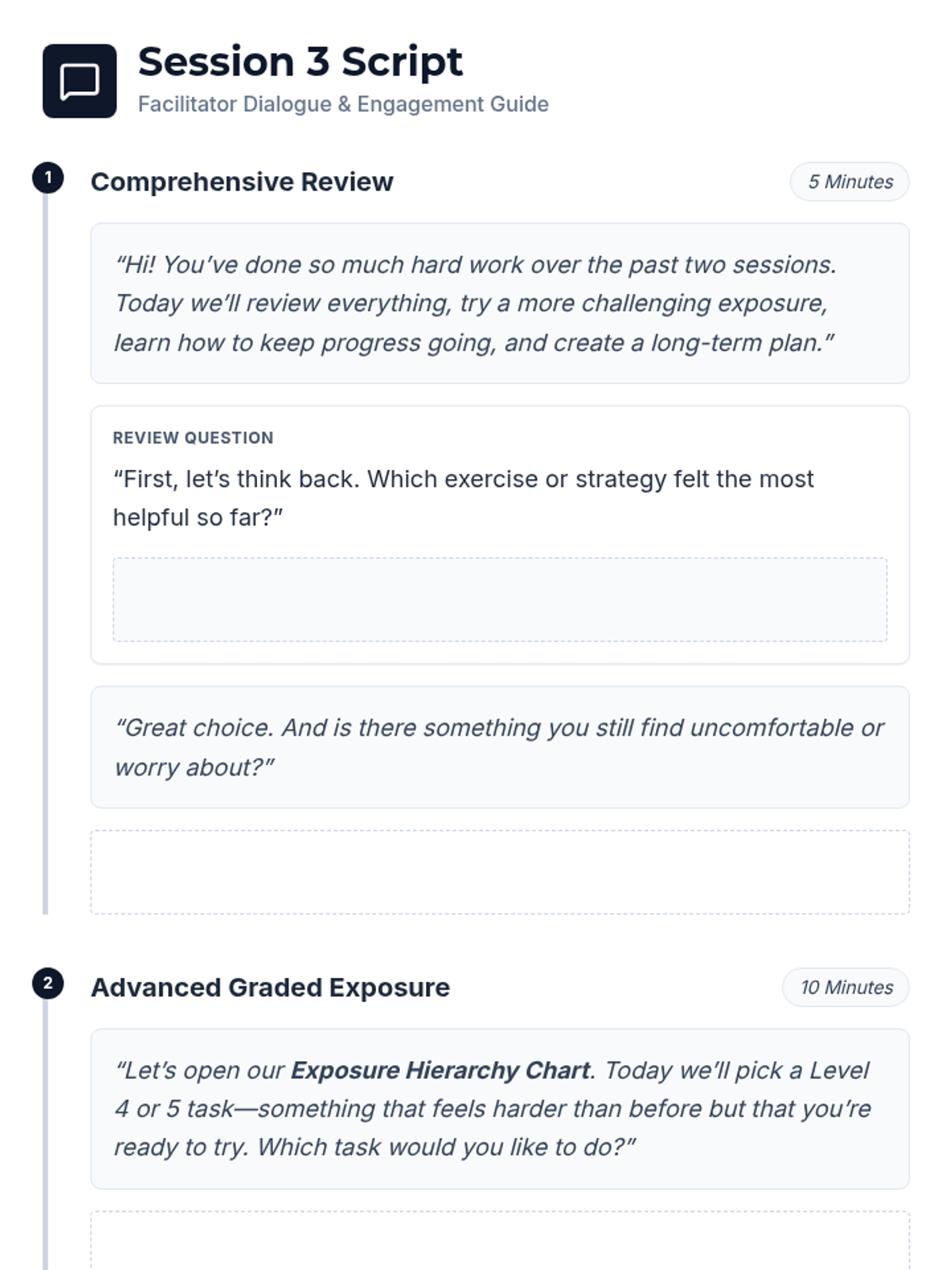This screenshot has height=1270, width=952.
Task: Click the chat bubble script icon
Action: pos(79,81)
